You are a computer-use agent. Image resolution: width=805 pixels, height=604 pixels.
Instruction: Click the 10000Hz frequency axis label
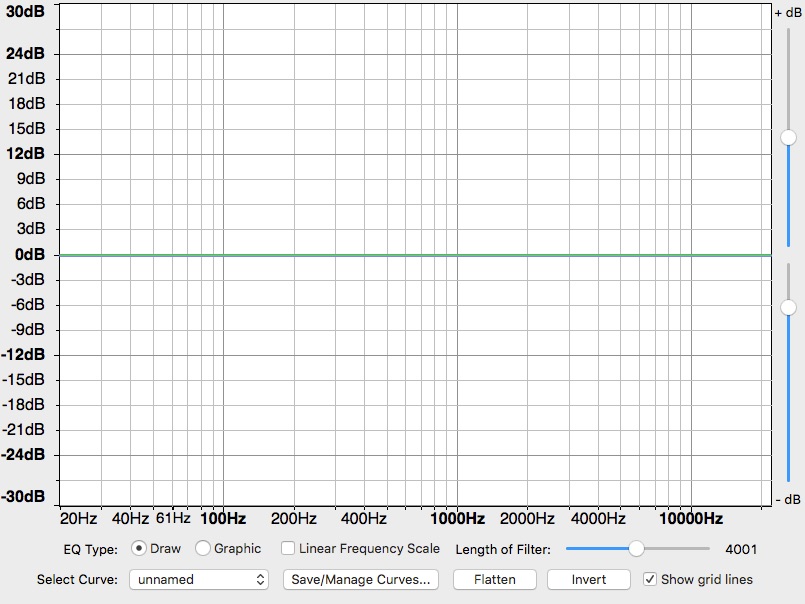coord(691,518)
